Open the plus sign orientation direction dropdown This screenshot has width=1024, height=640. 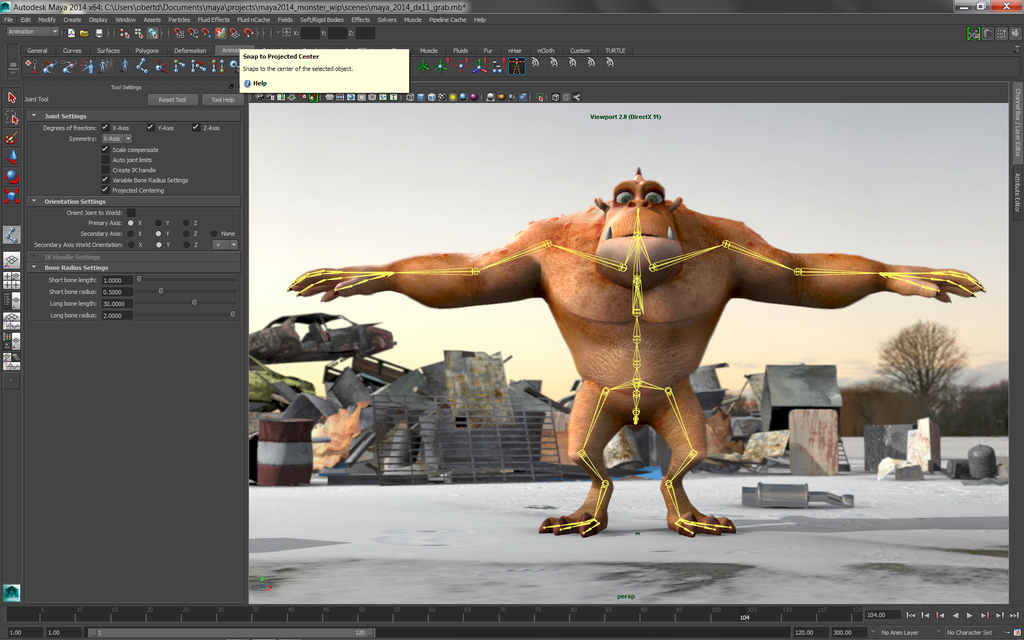[225, 245]
